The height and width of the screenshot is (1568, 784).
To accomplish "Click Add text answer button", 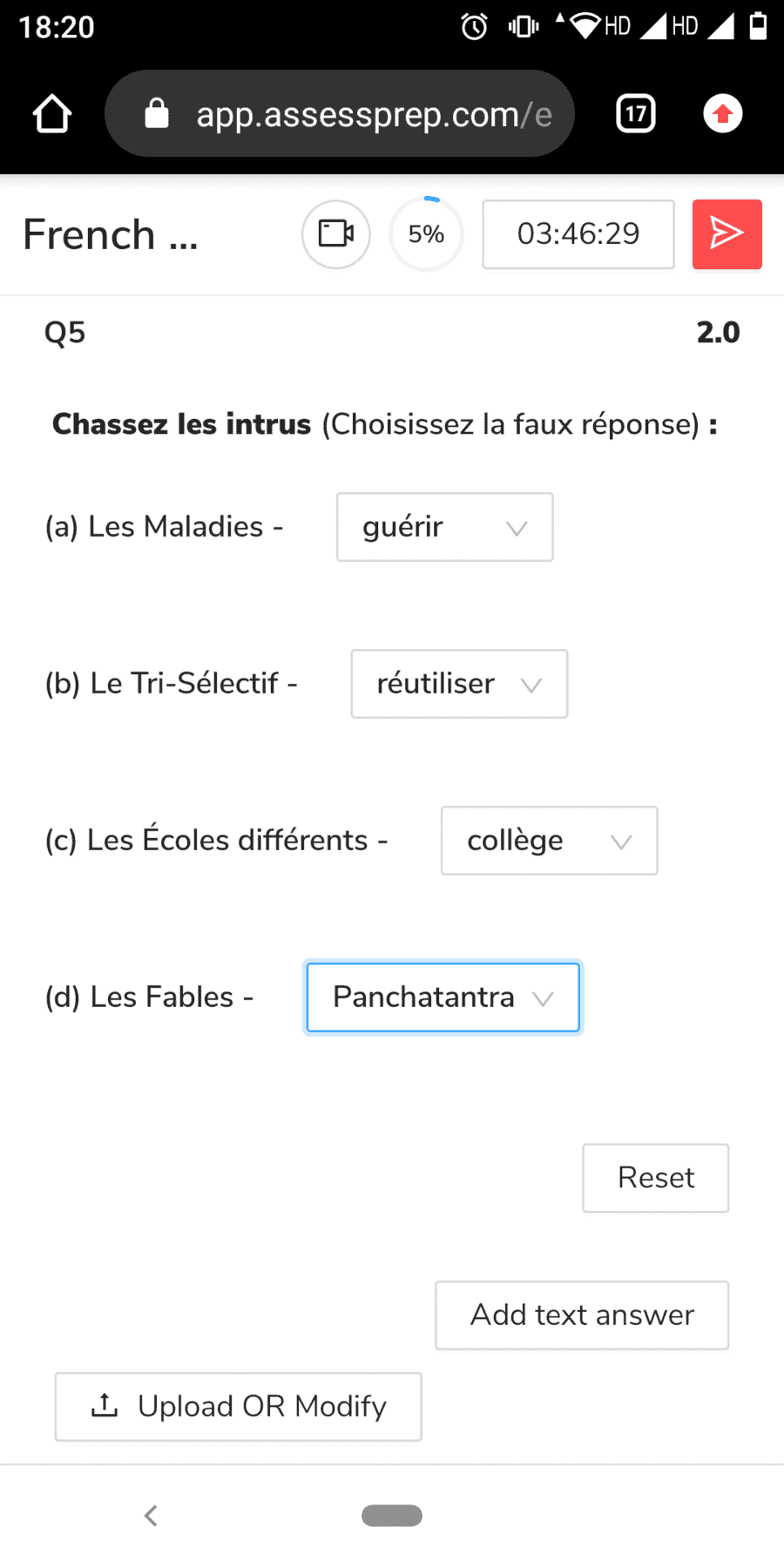I will [x=582, y=1315].
